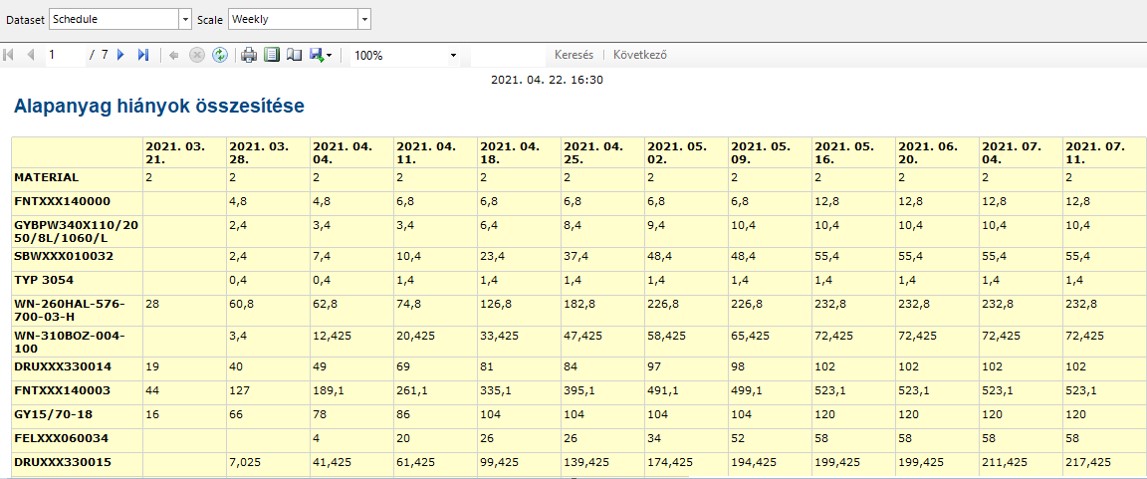Click row label WN-310BOZ-004-100
Viewport: 1147px width, 479px height.
(x=69, y=342)
